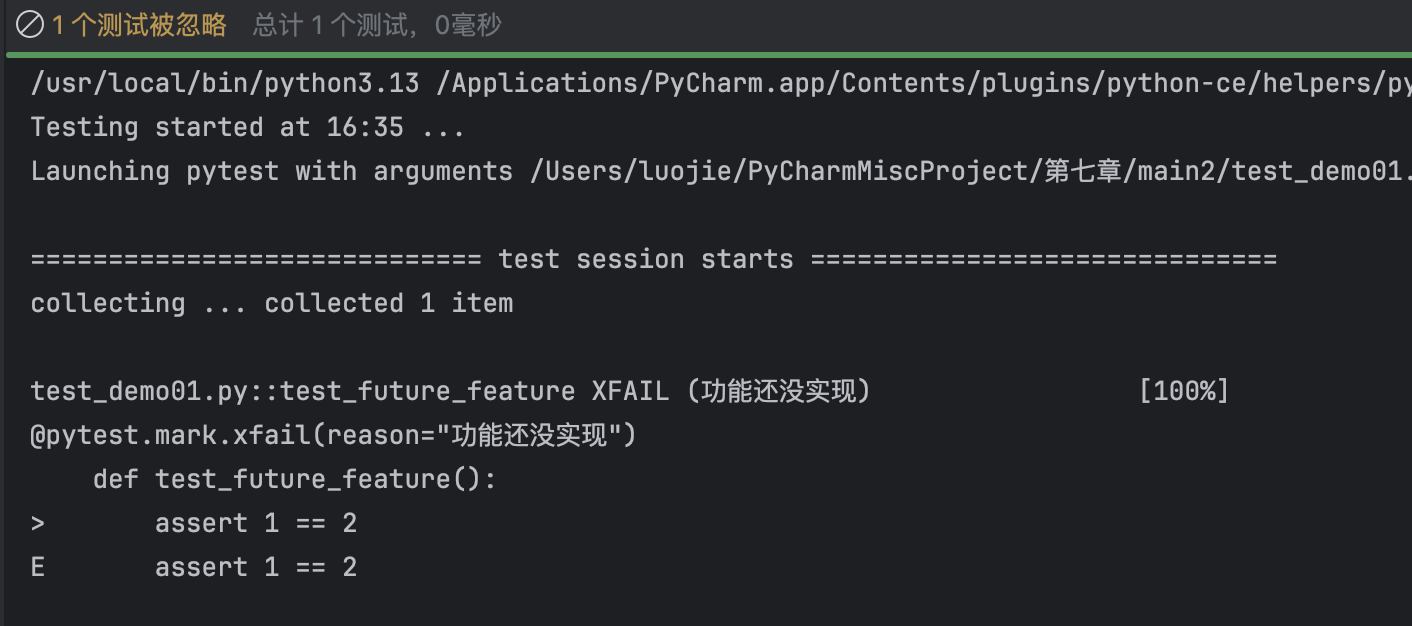Click the @pytest.mark.xfail decorator line
Image resolution: width=1412 pixels, height=626 pixels.
333,435
